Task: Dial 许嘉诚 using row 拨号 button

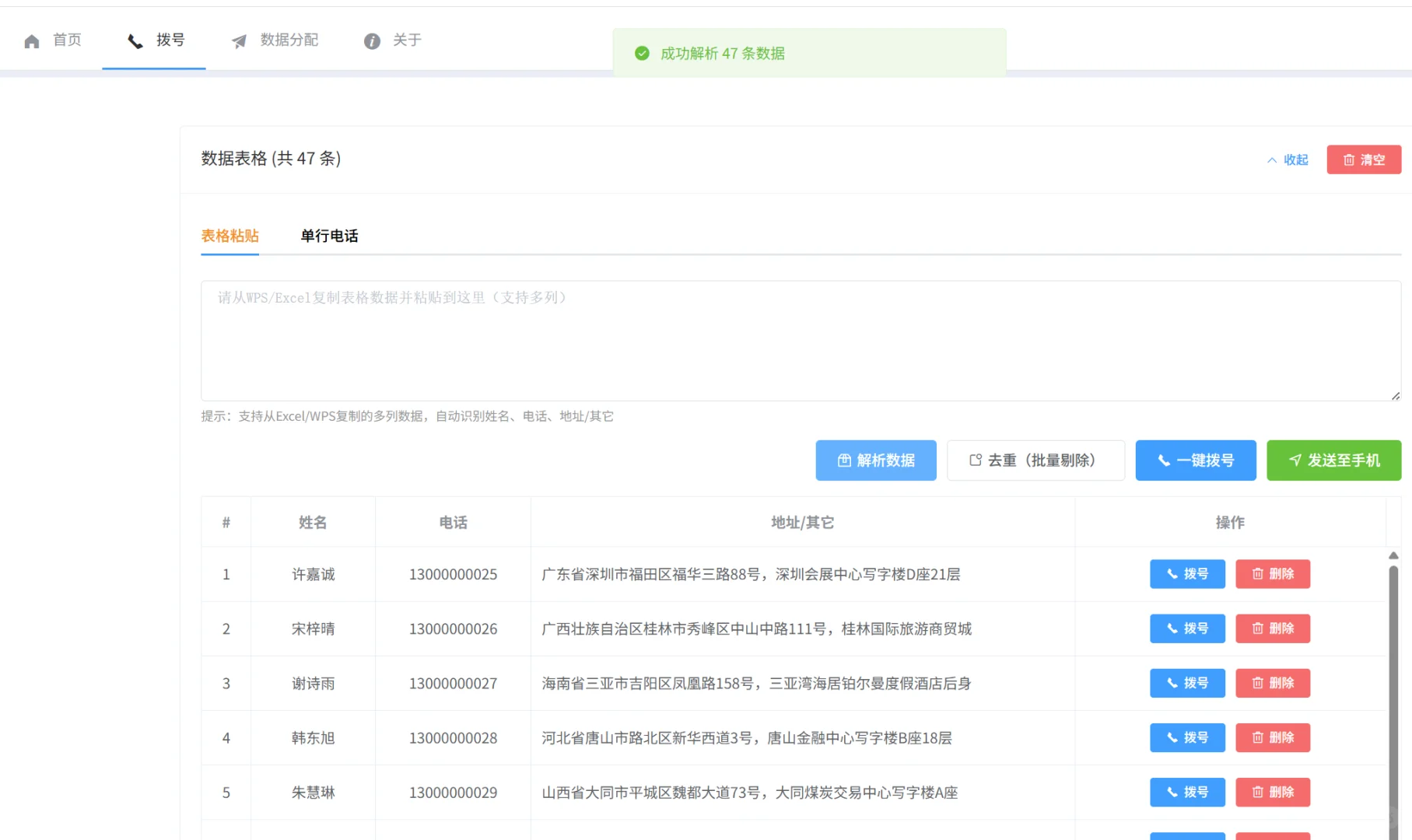Action: pyautogui.click(x=1187, y=574)
